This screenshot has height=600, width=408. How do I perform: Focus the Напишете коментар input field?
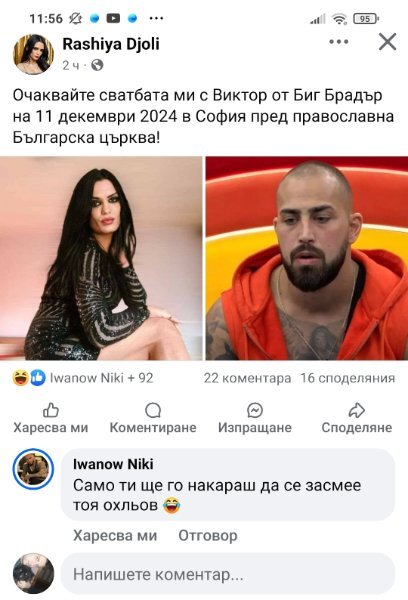coord(228,574)
